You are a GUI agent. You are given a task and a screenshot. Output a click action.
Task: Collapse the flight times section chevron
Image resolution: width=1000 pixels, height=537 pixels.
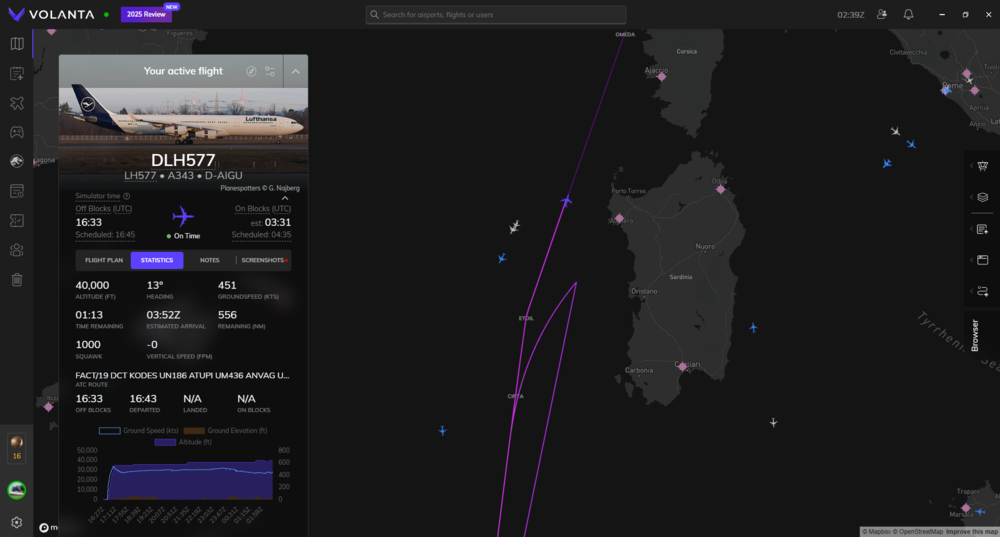click(285, 198)
